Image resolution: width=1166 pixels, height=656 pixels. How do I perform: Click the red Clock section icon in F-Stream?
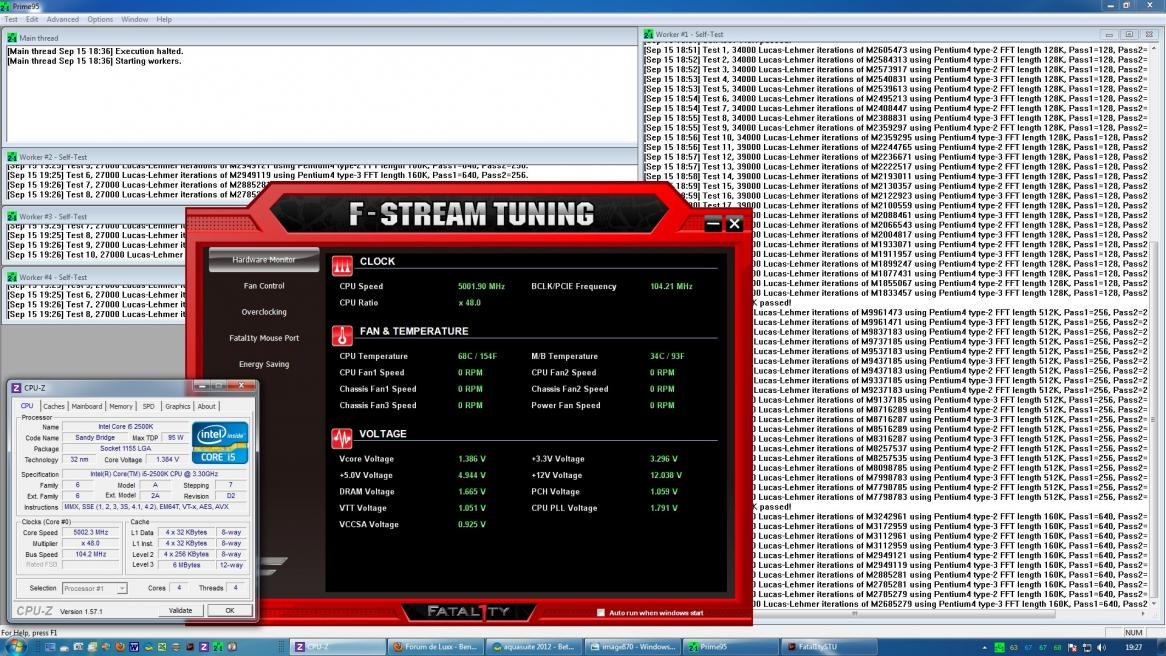pos(342,266)
